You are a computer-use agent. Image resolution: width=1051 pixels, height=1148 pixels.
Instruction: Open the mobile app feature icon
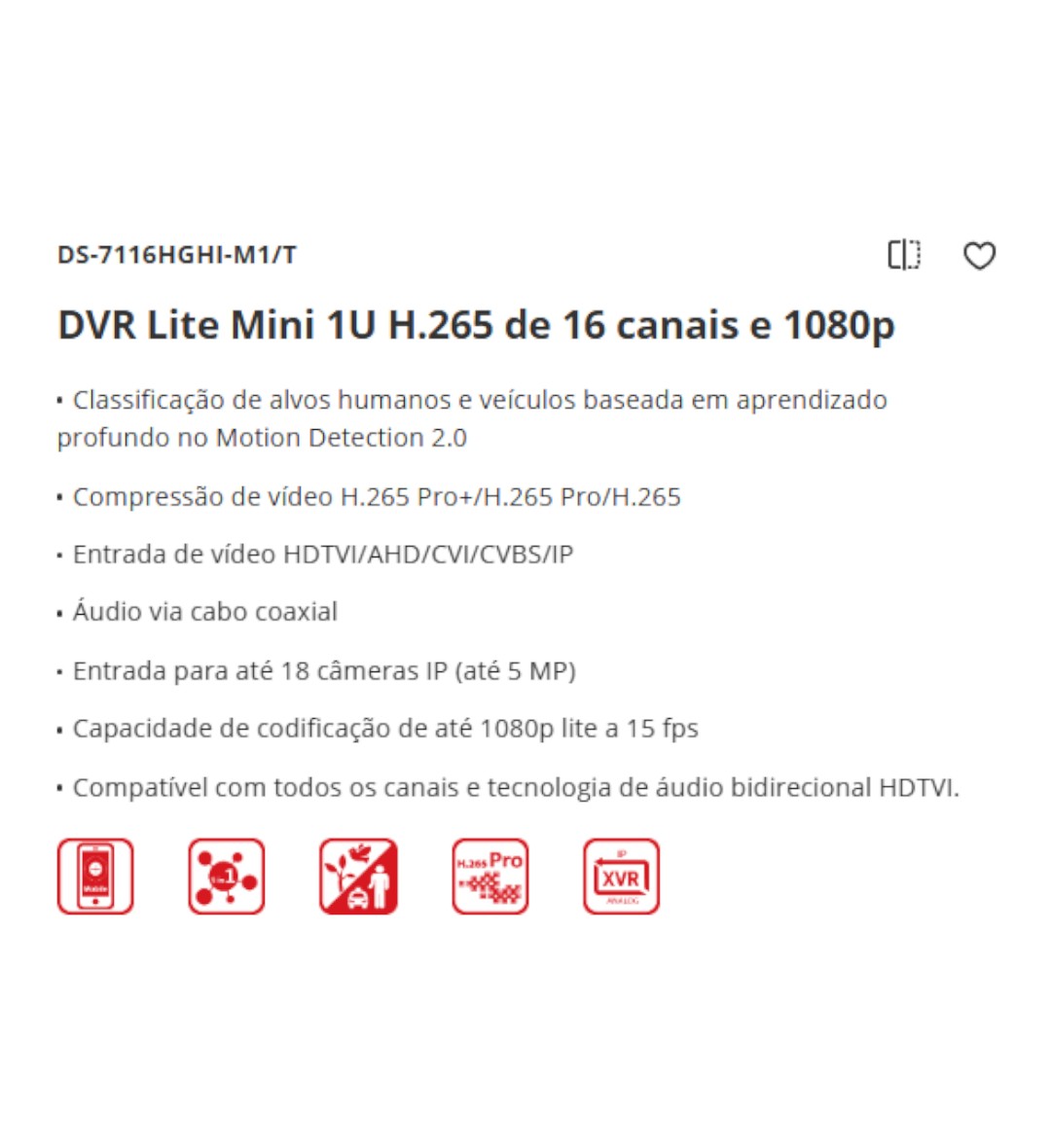[x=95, y=877]
